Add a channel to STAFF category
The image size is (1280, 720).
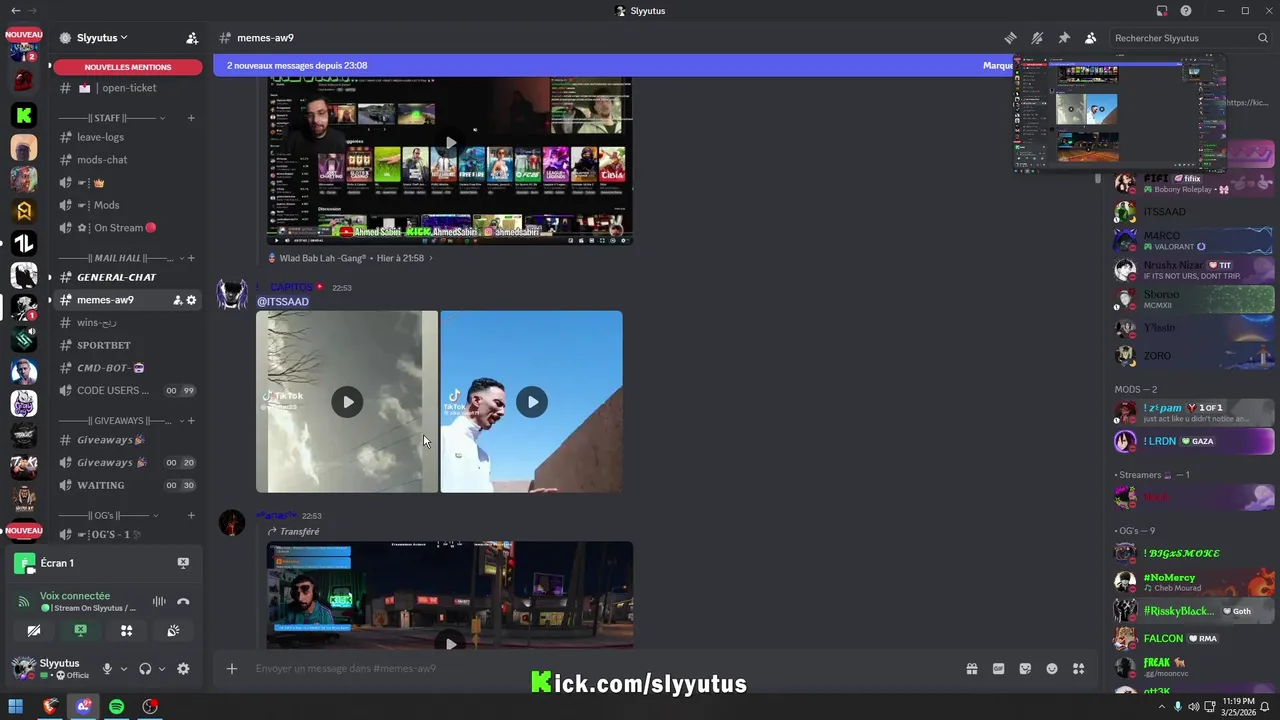tap(191, 118)
